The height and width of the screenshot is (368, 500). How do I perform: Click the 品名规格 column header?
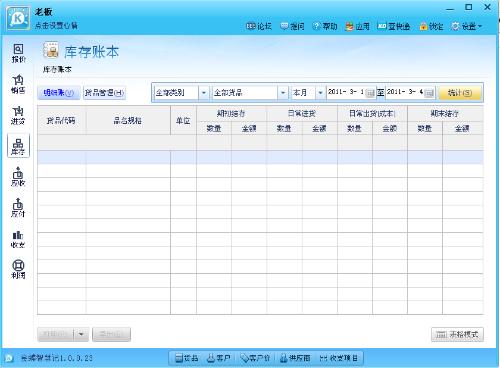pos(128,120)
